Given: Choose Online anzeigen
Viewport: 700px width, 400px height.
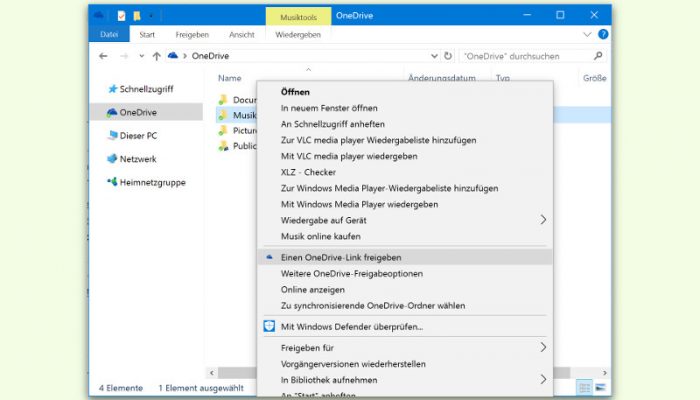Looking at the screenshot, I should point(405,290).
